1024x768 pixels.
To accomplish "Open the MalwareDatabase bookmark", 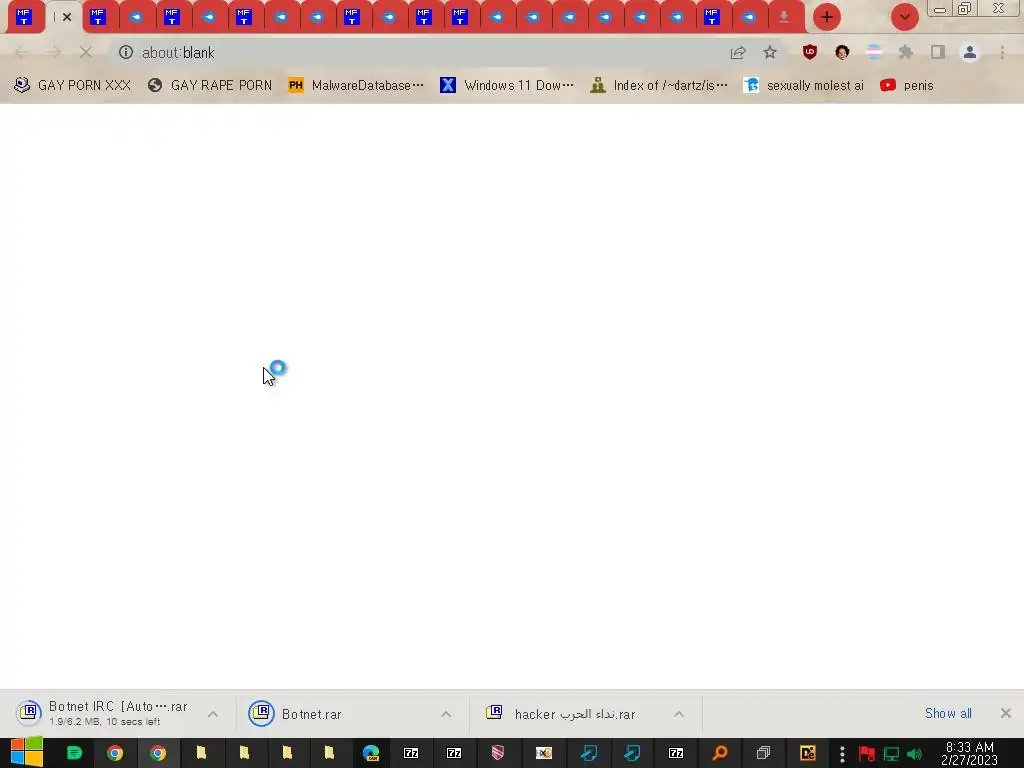I will click(356, 86).
